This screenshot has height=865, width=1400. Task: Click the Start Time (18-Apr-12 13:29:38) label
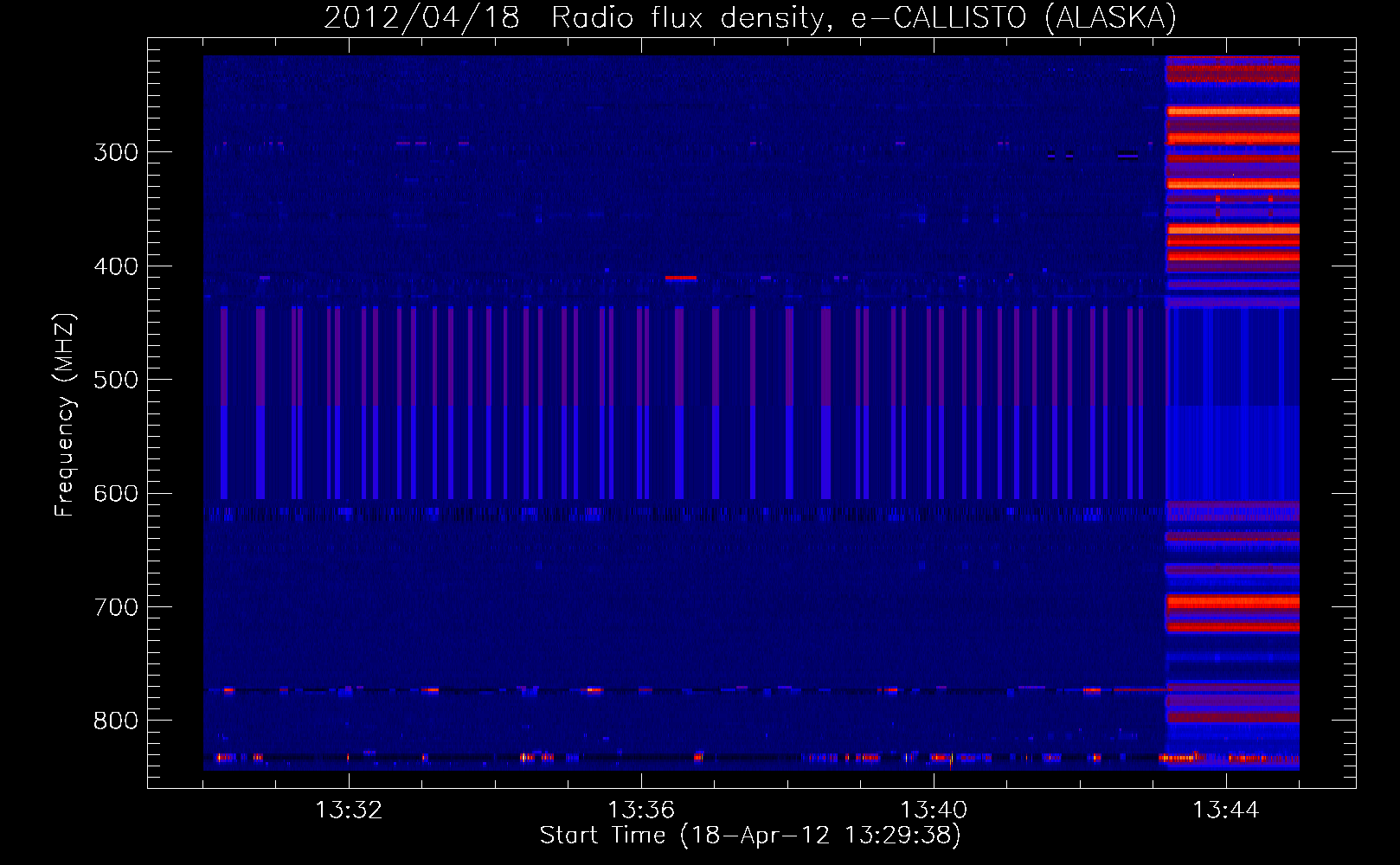pyautogui.click(x=750, y=836)
